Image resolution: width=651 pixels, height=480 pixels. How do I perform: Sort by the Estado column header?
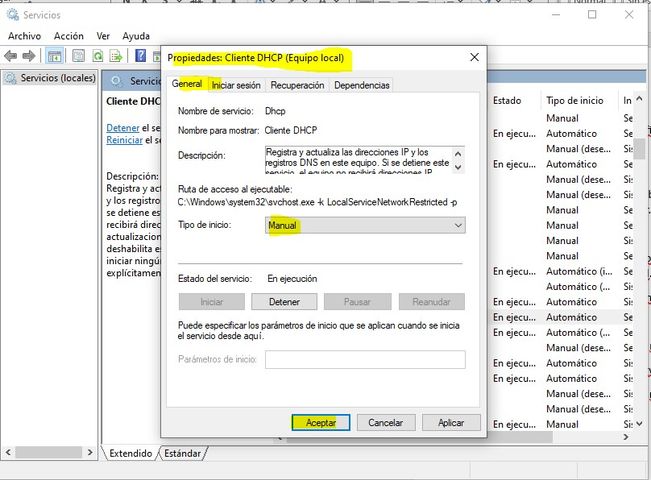[x=507, y=100]
